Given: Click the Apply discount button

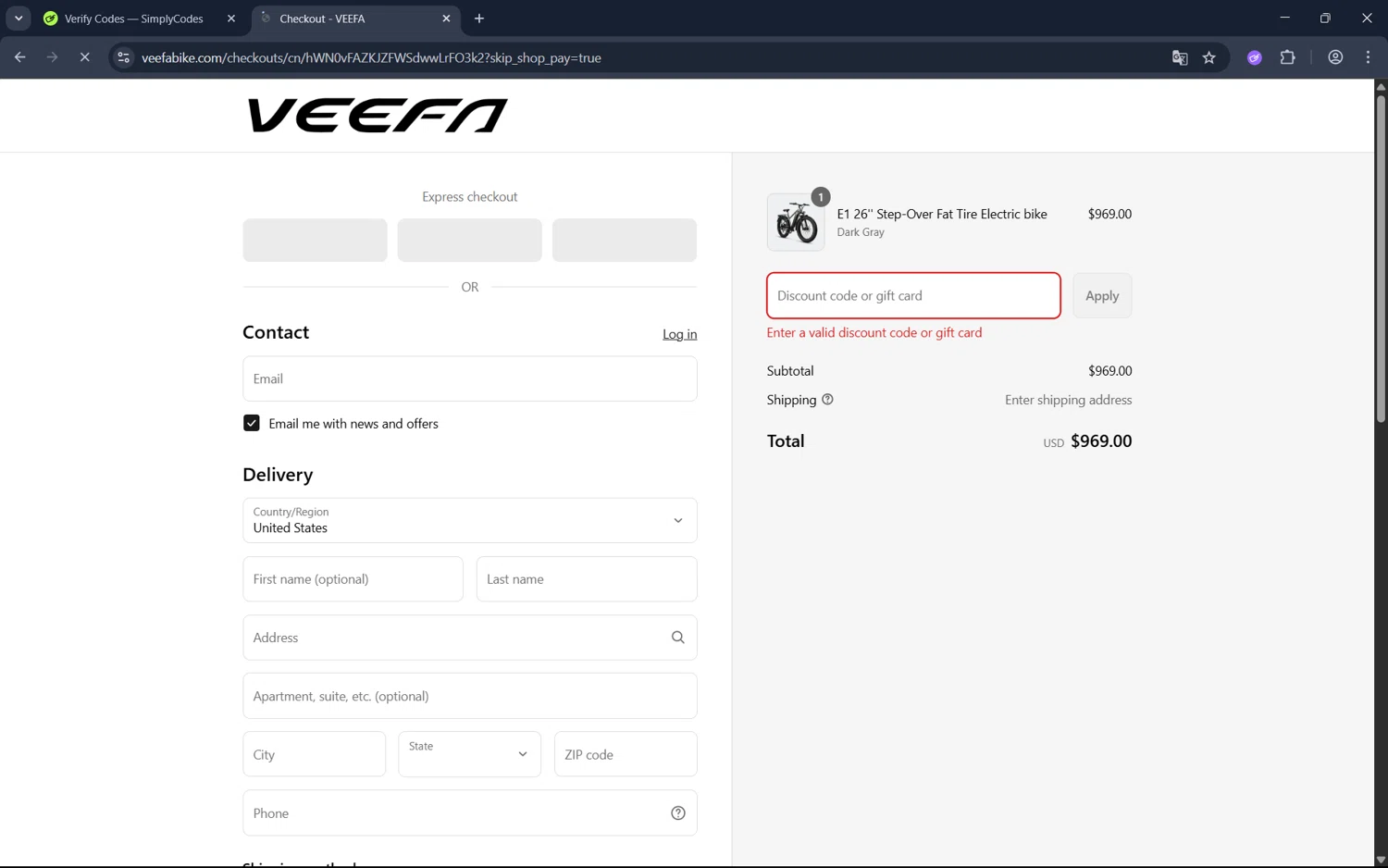Looking at the screenshot, I should [x=1102, y=296].
